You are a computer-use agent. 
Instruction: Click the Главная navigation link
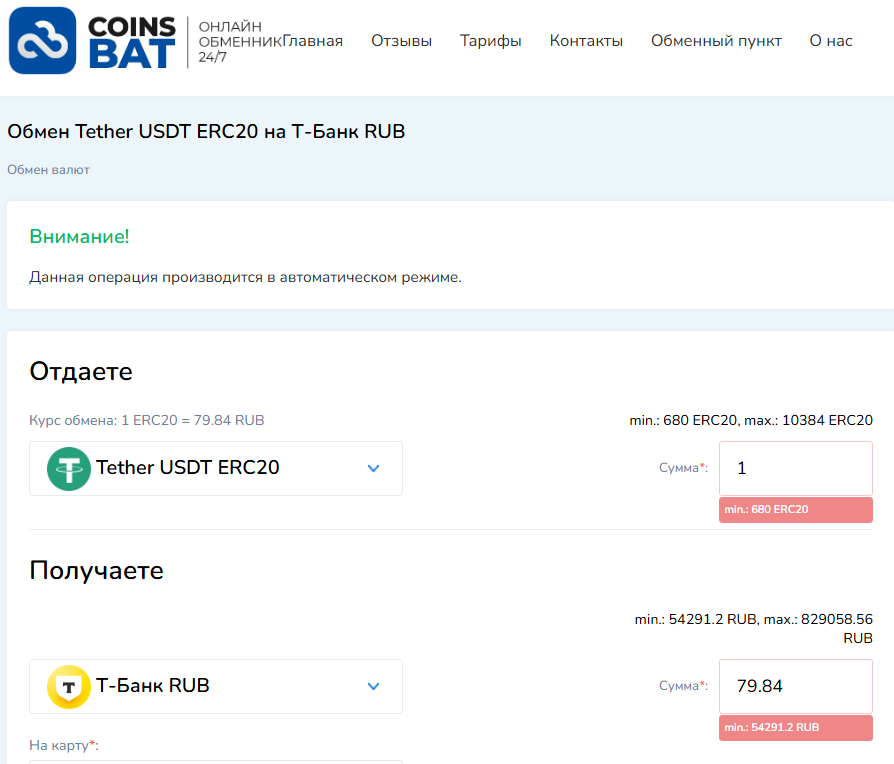[x=313, y=42]
